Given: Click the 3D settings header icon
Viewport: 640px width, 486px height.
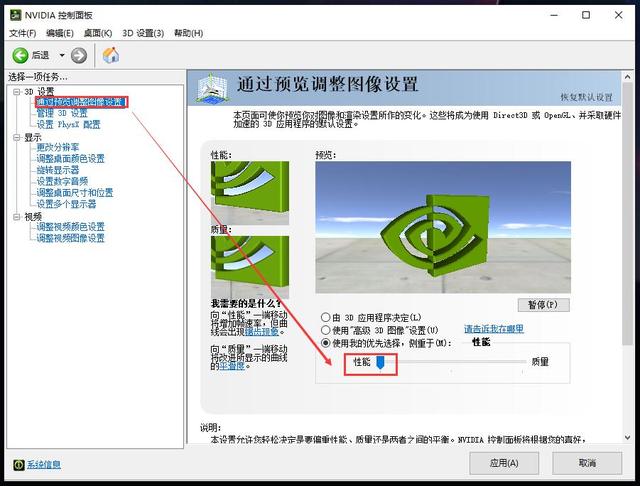Looking at the screenshot, I should [x=211, y=88].
